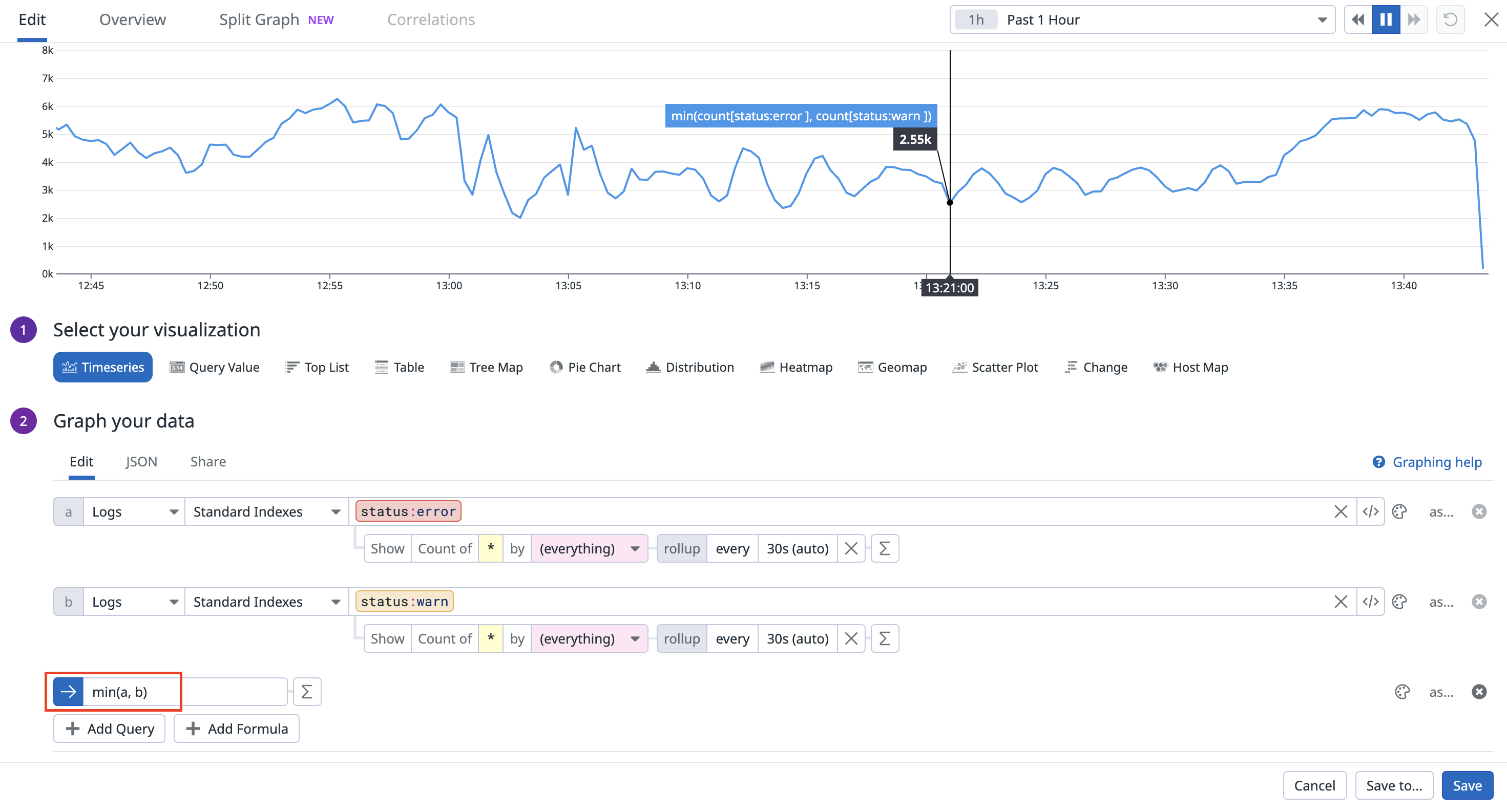This screenshot has height=812, width=1507.
Task: Add function with sigma on query a
Action: click(885, 548)
